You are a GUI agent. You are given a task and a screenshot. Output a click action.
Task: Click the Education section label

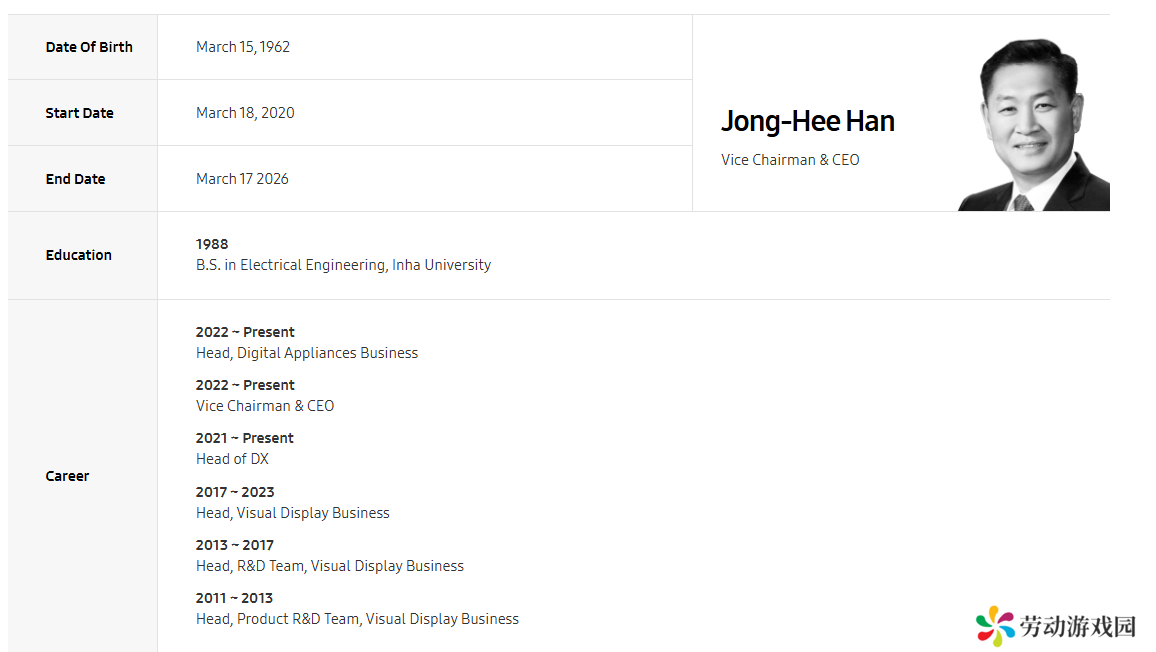pos(79,255)
